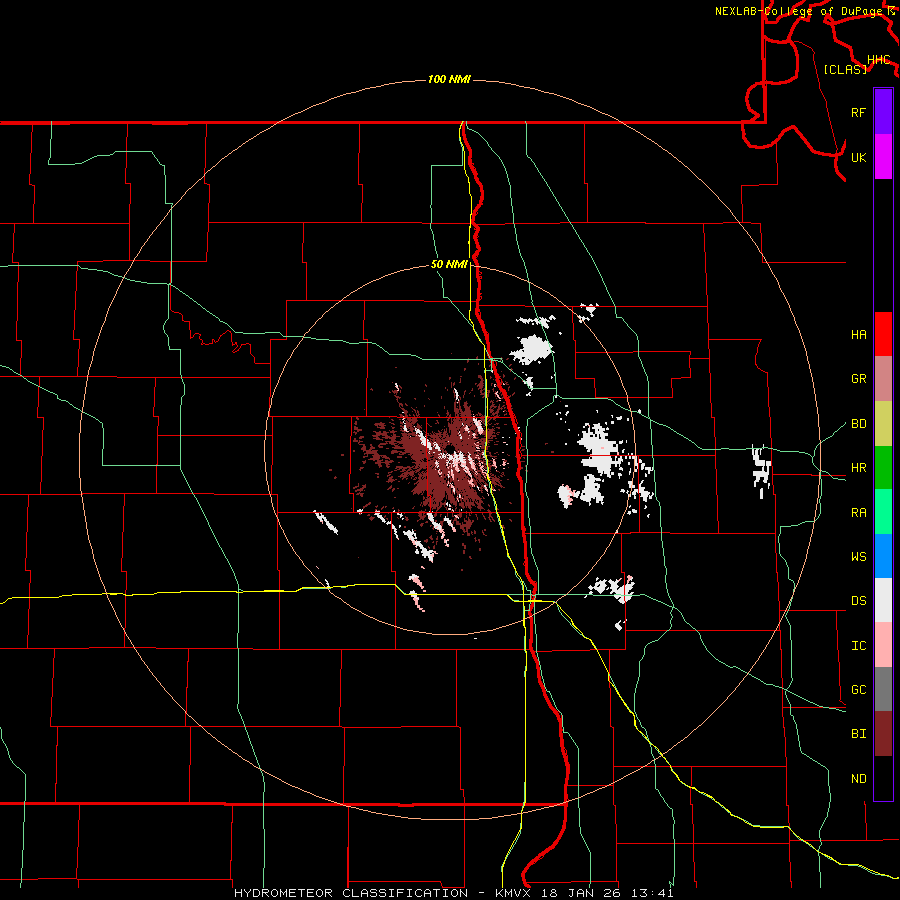900x900 pixels.
Task: Click the HA red legend swatch
Action: point(883,334)
